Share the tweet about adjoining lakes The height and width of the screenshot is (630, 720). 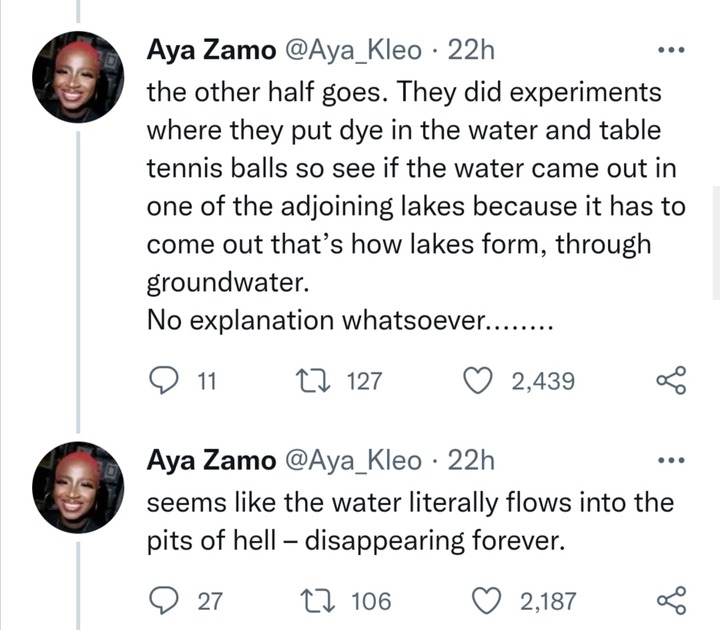click(x=671, y=381)
